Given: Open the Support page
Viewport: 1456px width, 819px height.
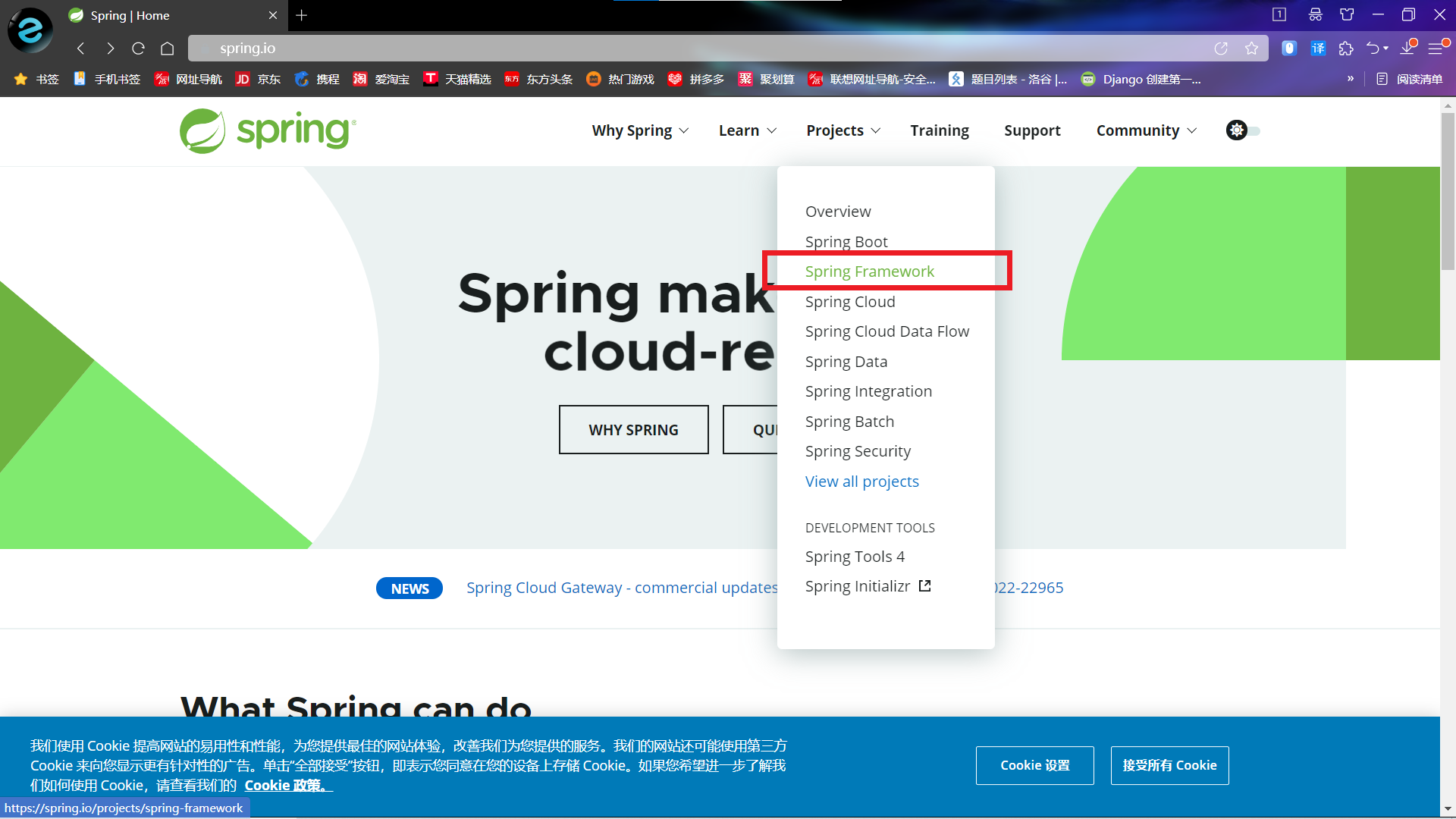Looking at the screenshot, I should point(1032,130).
